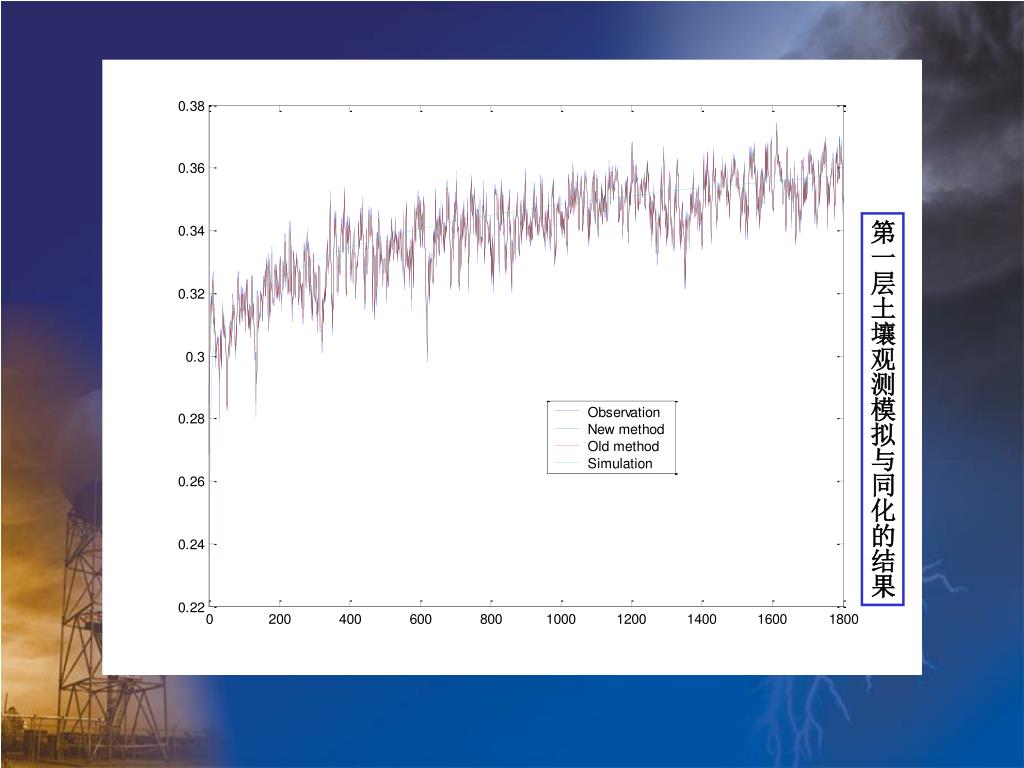Image resolution: width=1024 pixels, height=768 pixels.
Task: Click x-axis label 1400
Action: (702, 619)
